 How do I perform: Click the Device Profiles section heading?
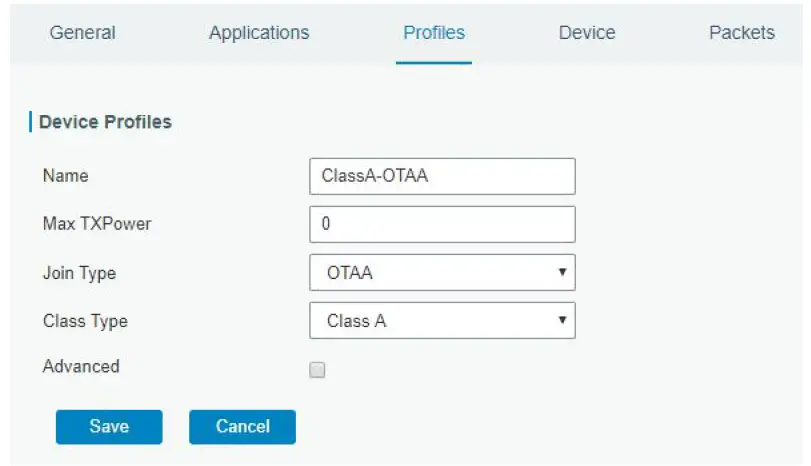point(105,122)
